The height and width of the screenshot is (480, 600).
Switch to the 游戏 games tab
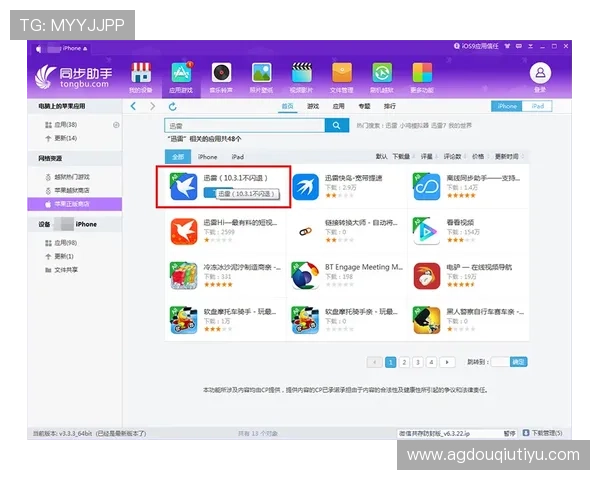313,106
